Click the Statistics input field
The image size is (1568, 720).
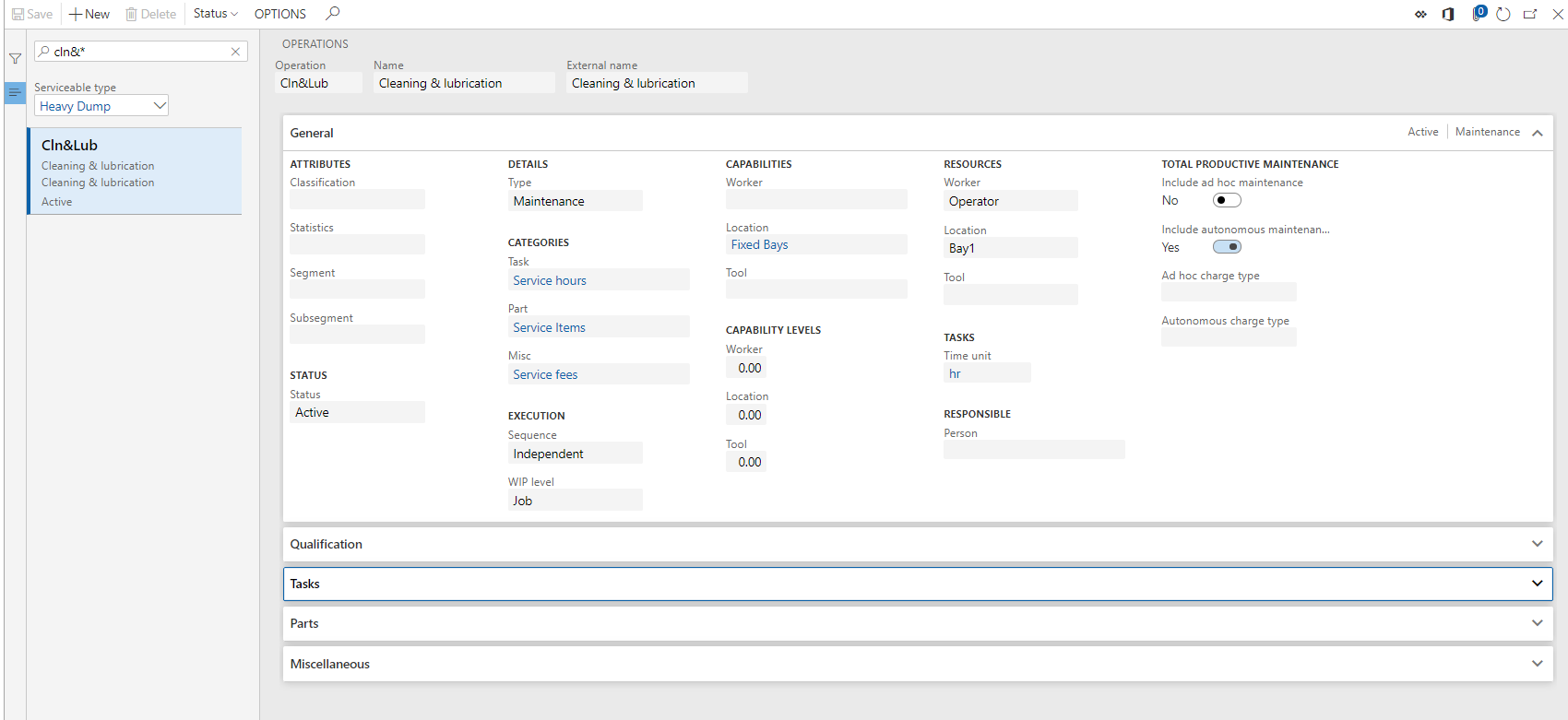[358, 244]
